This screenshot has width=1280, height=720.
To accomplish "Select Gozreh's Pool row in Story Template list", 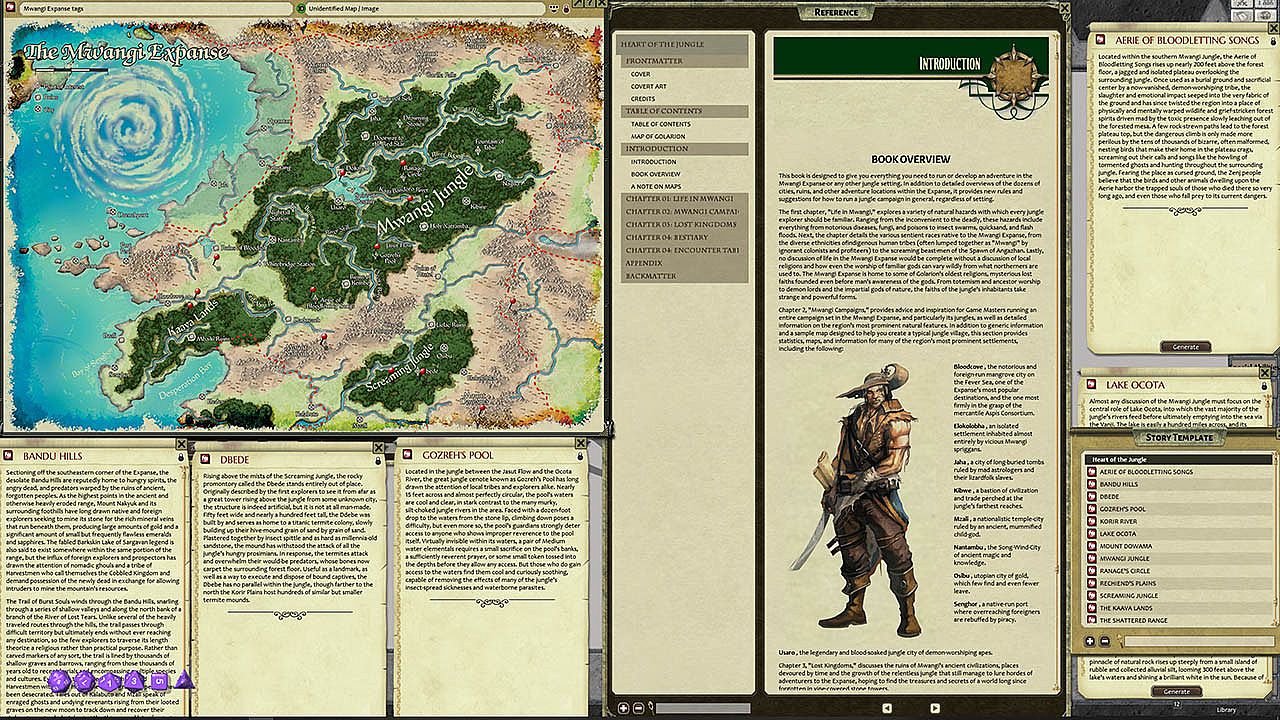I will click(1180, 508).
